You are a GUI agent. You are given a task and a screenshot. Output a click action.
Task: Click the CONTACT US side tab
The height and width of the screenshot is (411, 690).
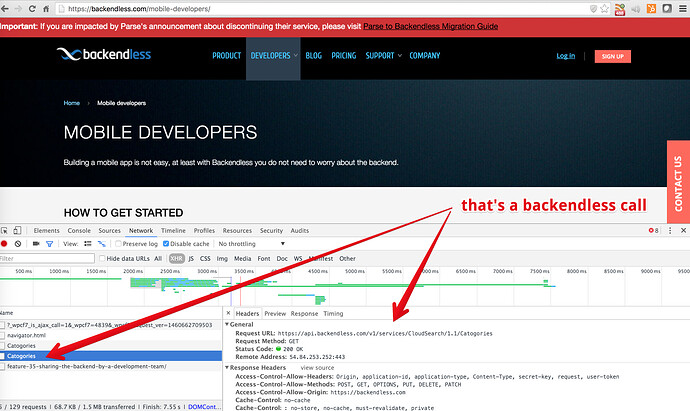678,182
